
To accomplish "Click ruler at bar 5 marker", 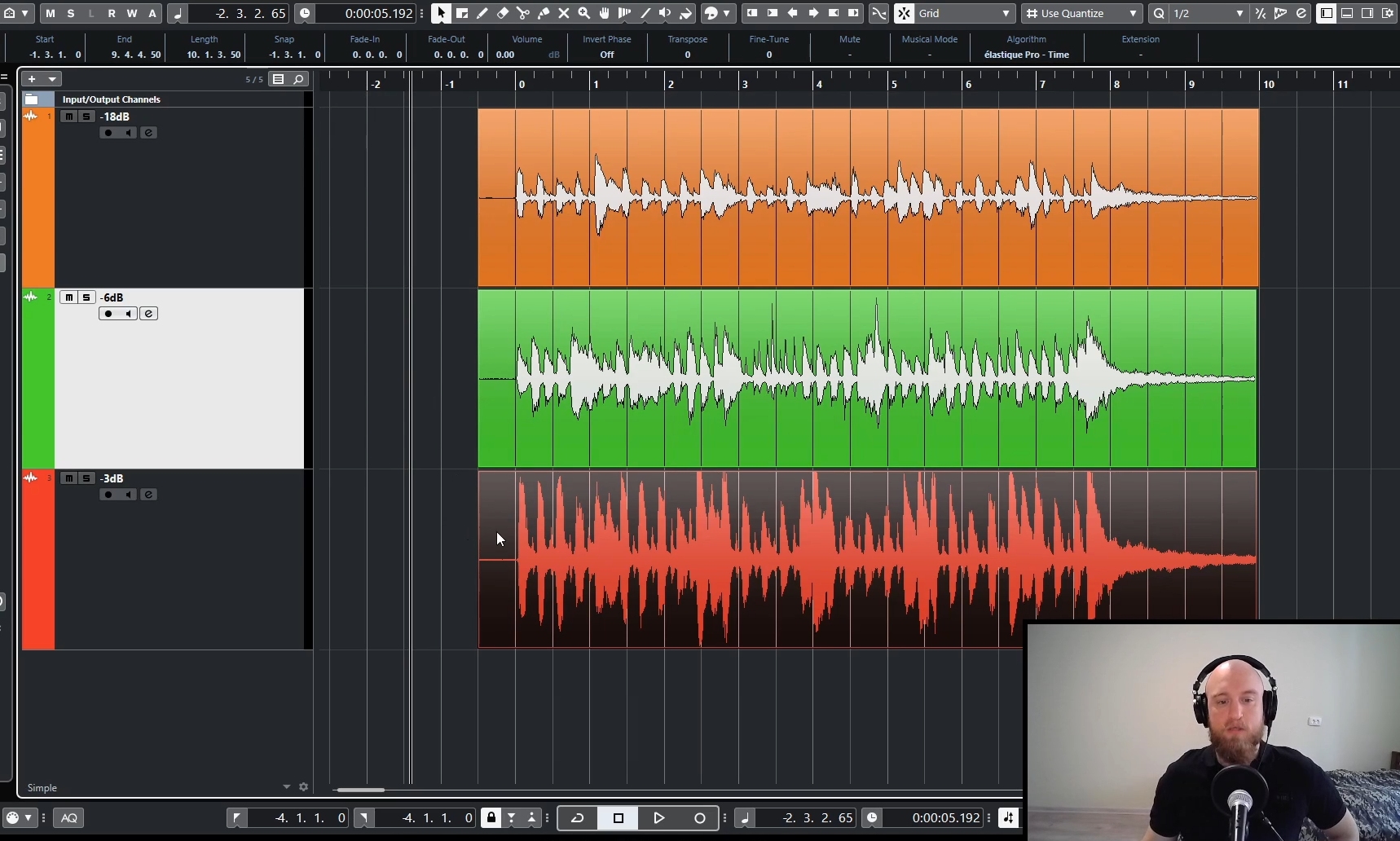I will click(x=894, y=84).
